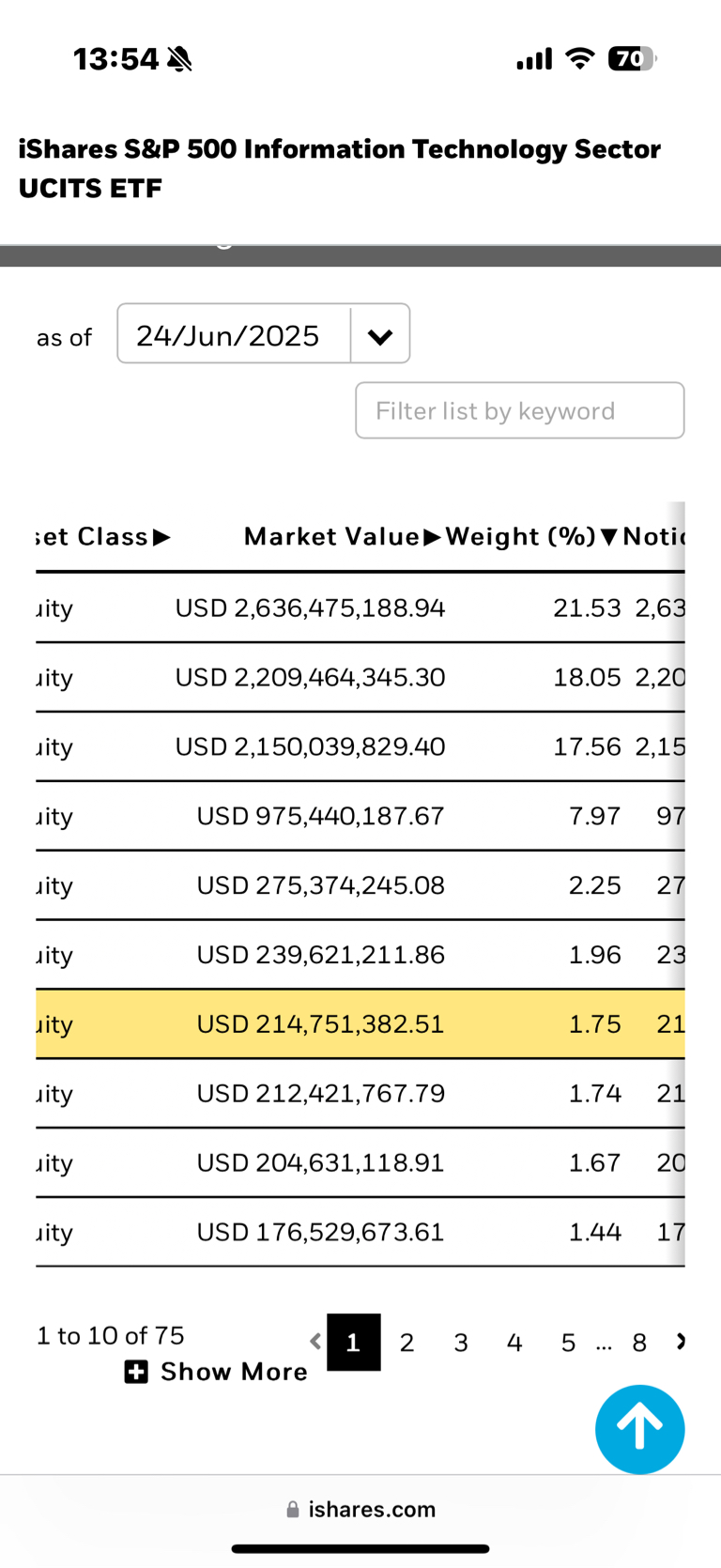Click the plus icon beside Show More

coord(136,1372)
